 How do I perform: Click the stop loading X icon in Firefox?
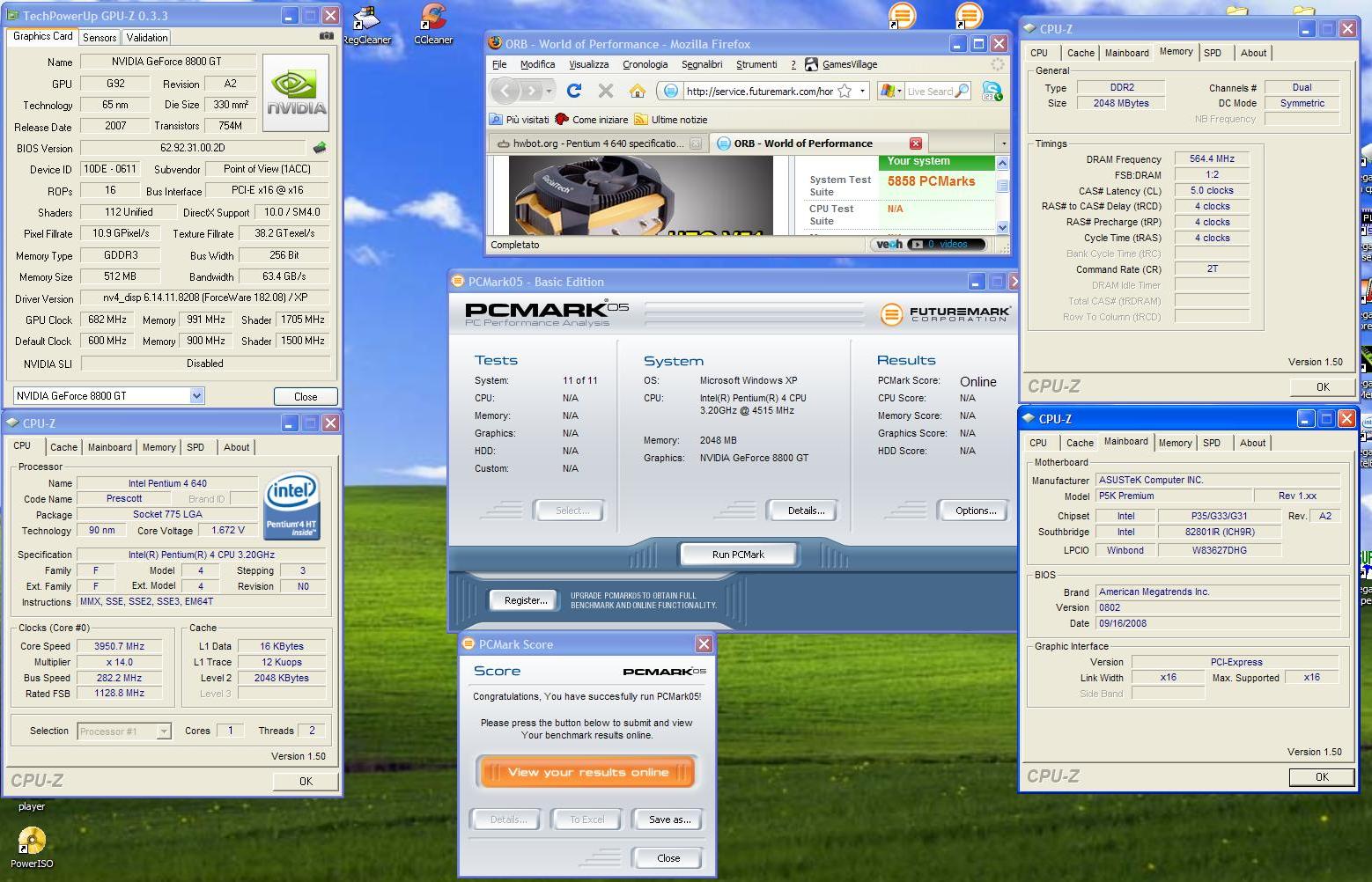pos(605,91)
